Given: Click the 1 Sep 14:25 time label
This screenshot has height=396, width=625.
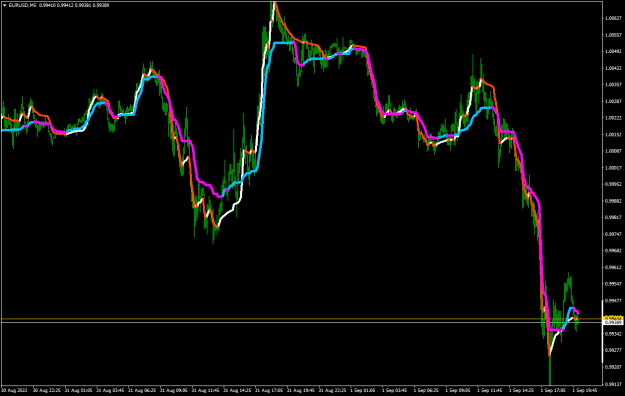Looking at the screenshot, I should [521, 390].
